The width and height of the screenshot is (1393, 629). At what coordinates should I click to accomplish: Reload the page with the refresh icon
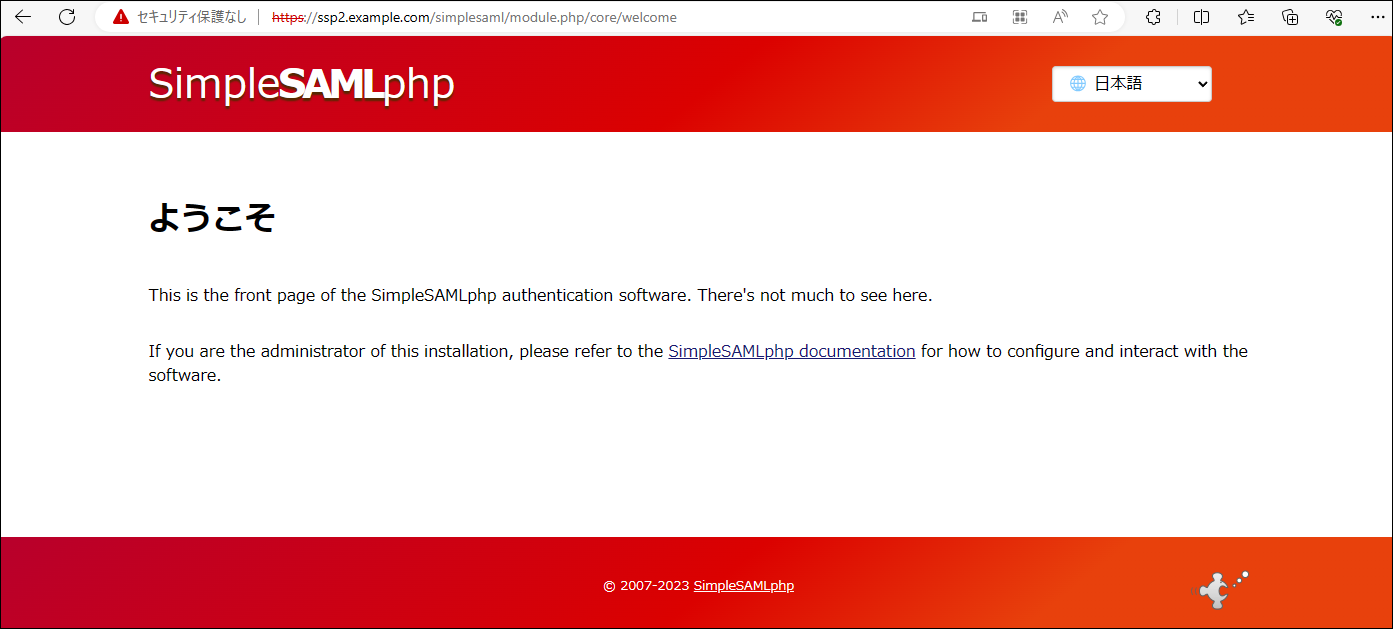point(67,17)
